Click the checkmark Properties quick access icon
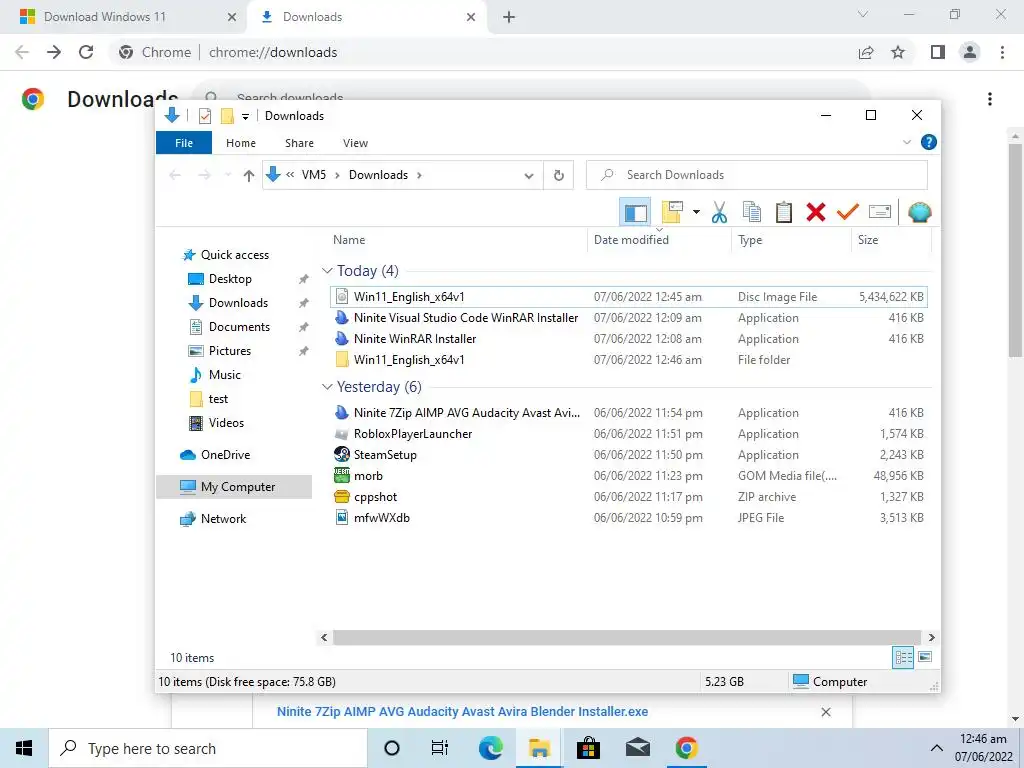 click(x=204, y=116)
